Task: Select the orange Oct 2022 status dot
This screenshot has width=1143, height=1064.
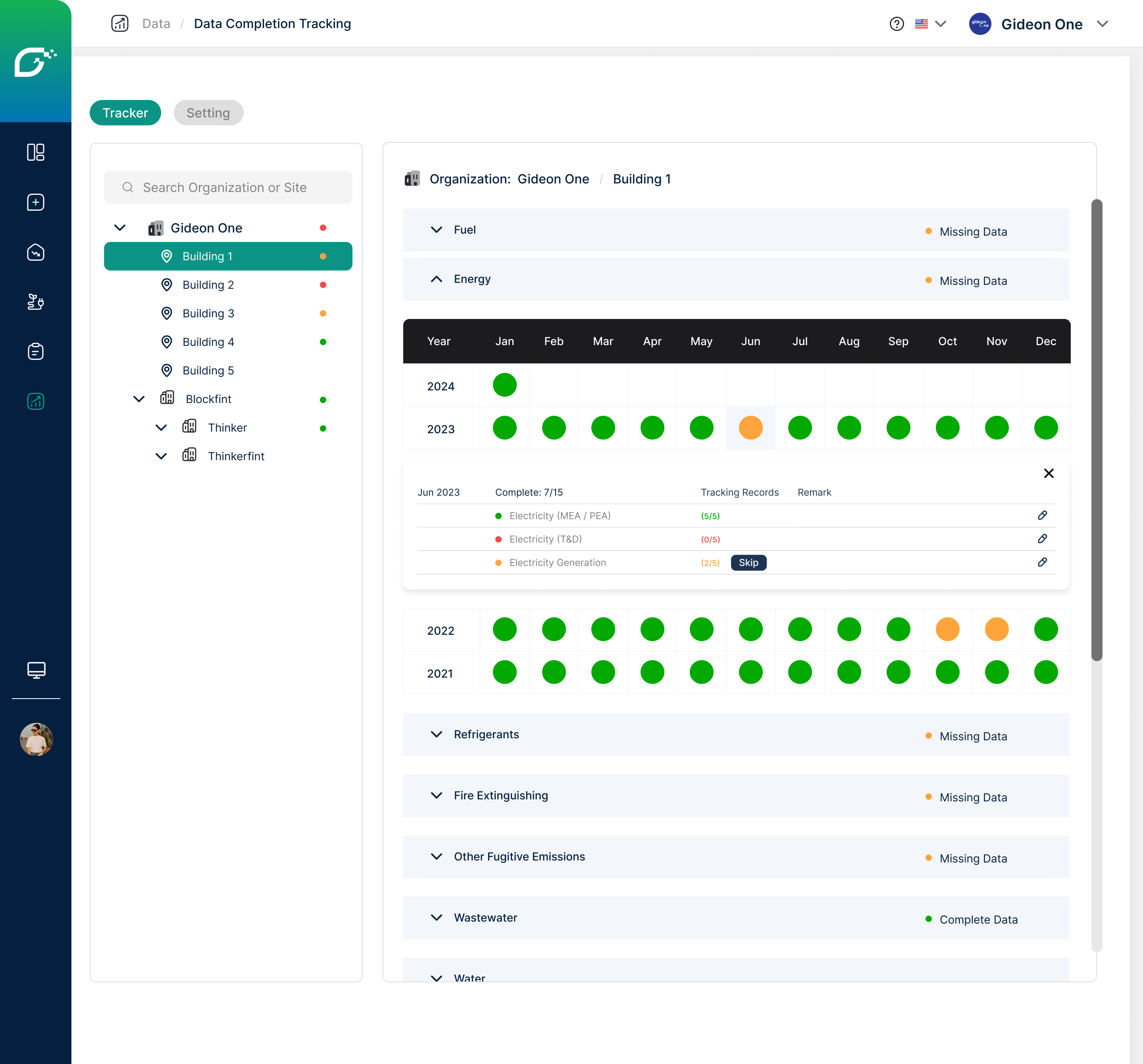Action: (947, 629)
